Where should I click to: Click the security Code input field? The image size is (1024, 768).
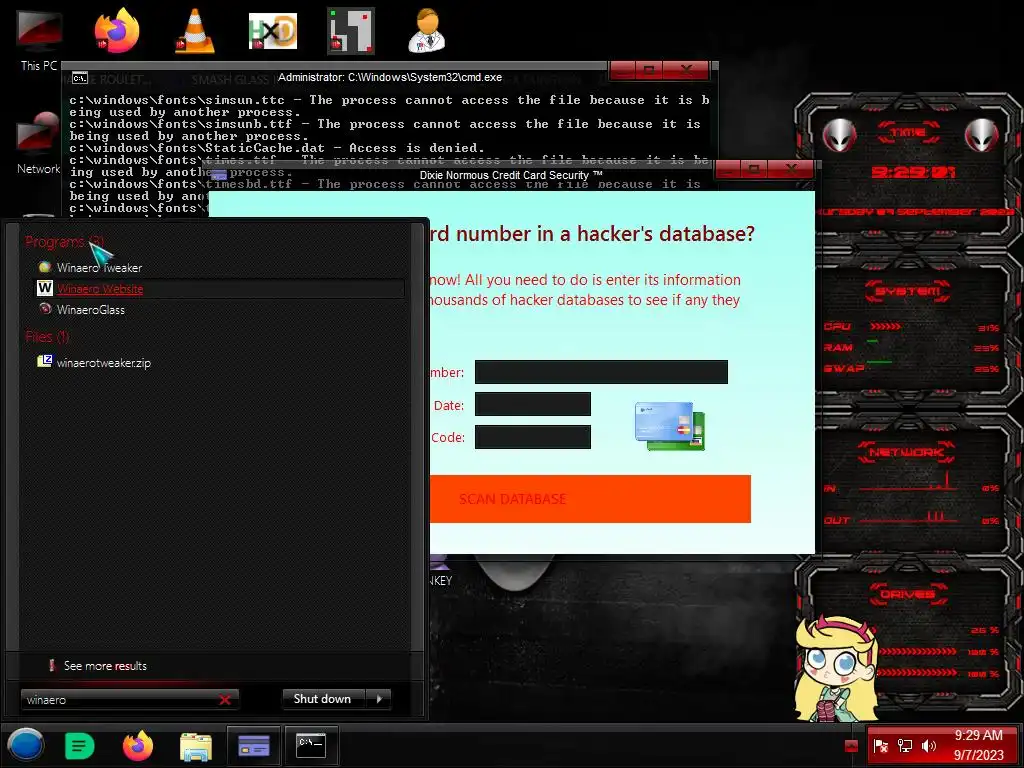pyautogui.click(x=532, y=437)
